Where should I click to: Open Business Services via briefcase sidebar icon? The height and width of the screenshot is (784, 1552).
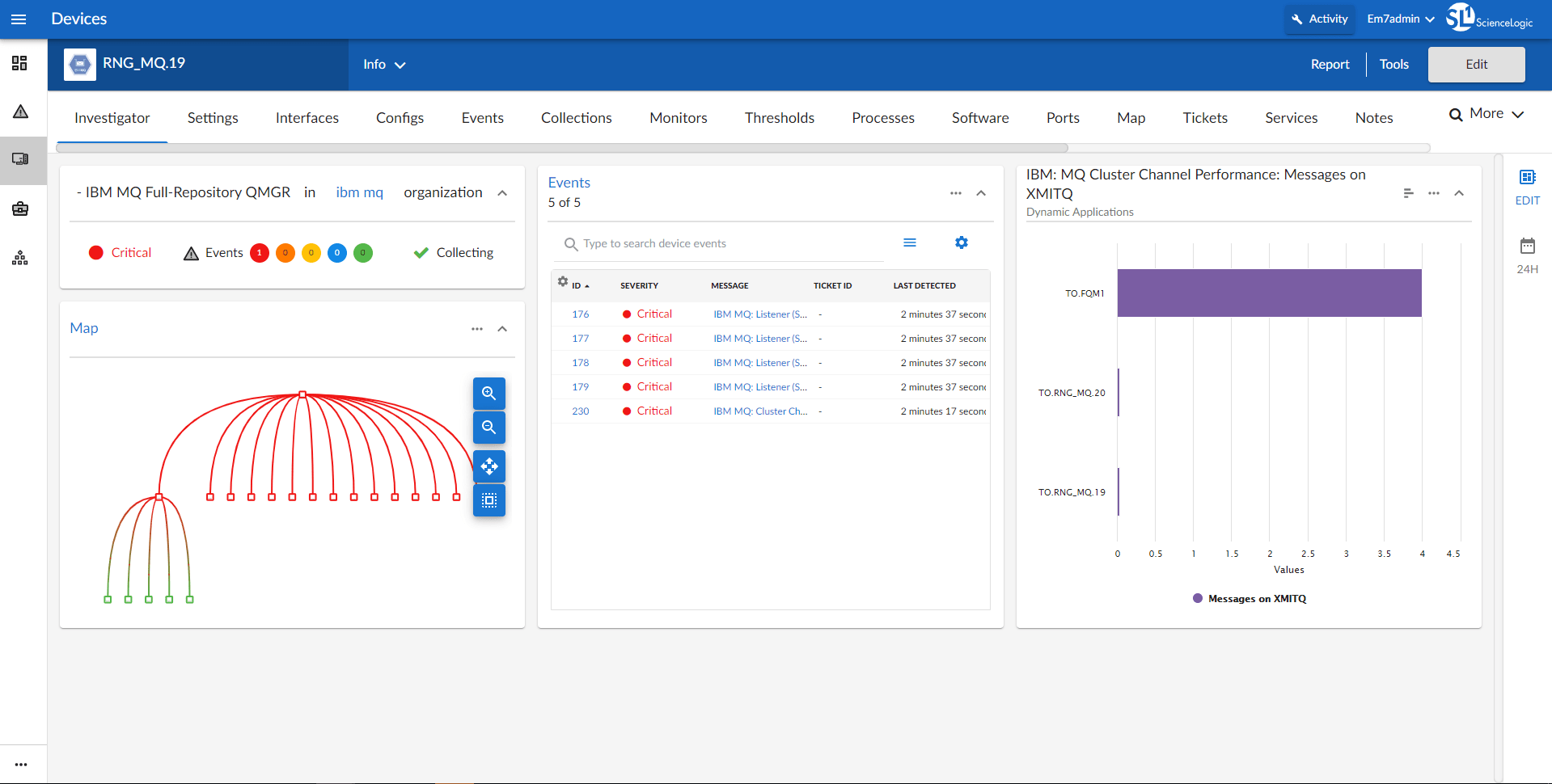[x=19, y=209]
